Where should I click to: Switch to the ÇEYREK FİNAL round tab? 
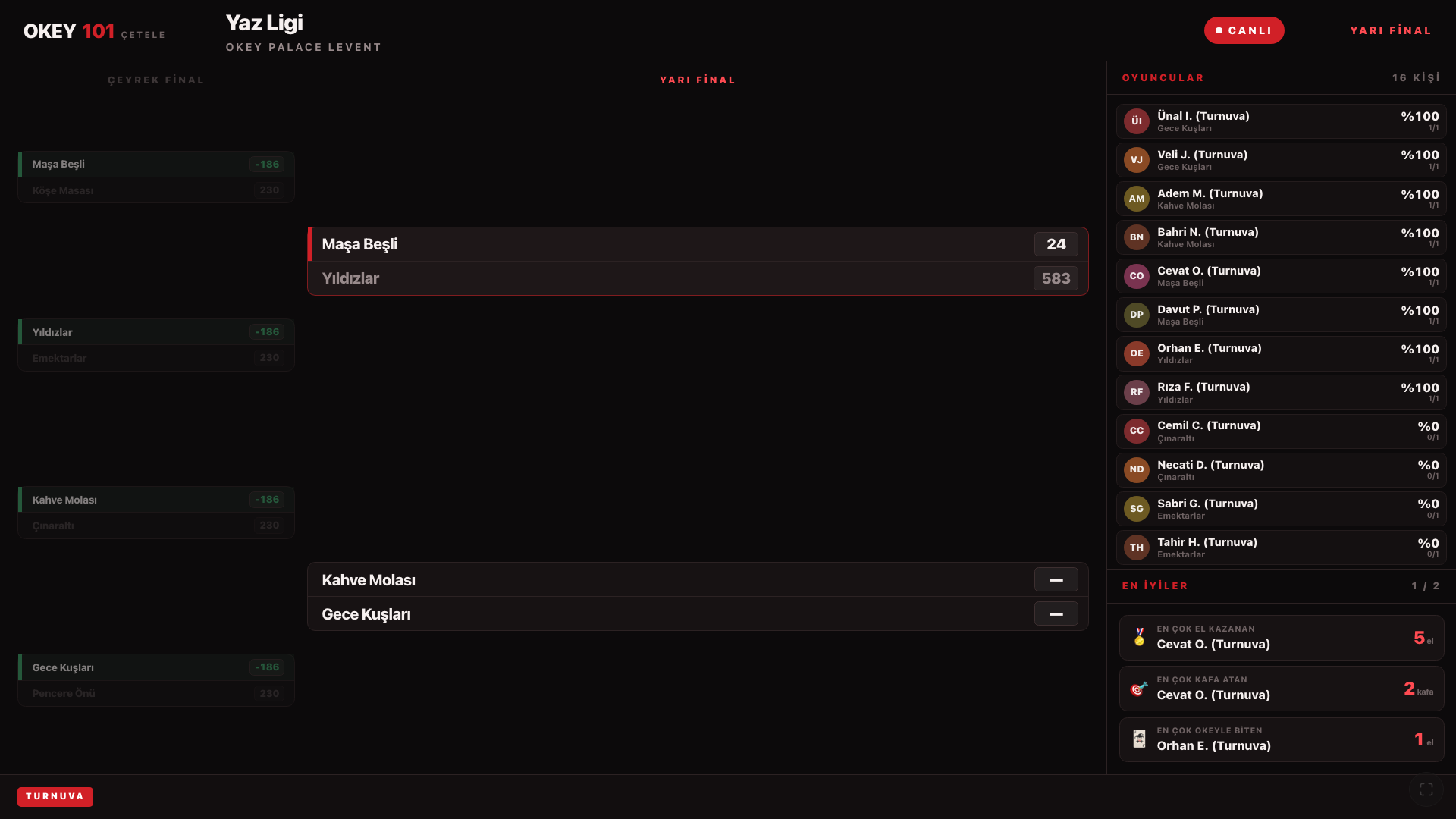(x=155, y=80)
